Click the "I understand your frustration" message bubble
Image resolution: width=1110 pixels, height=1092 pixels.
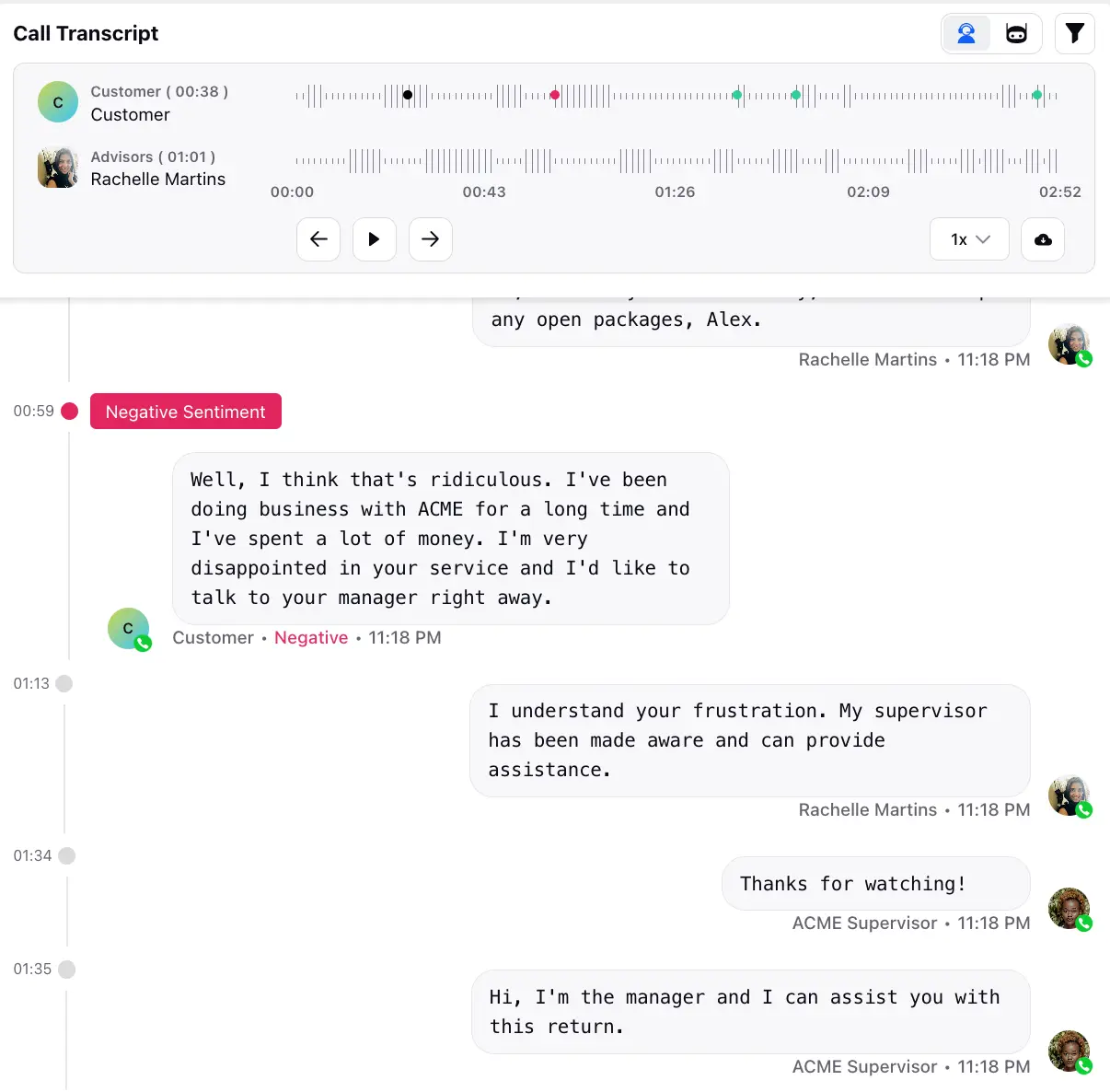click(750, 740)
